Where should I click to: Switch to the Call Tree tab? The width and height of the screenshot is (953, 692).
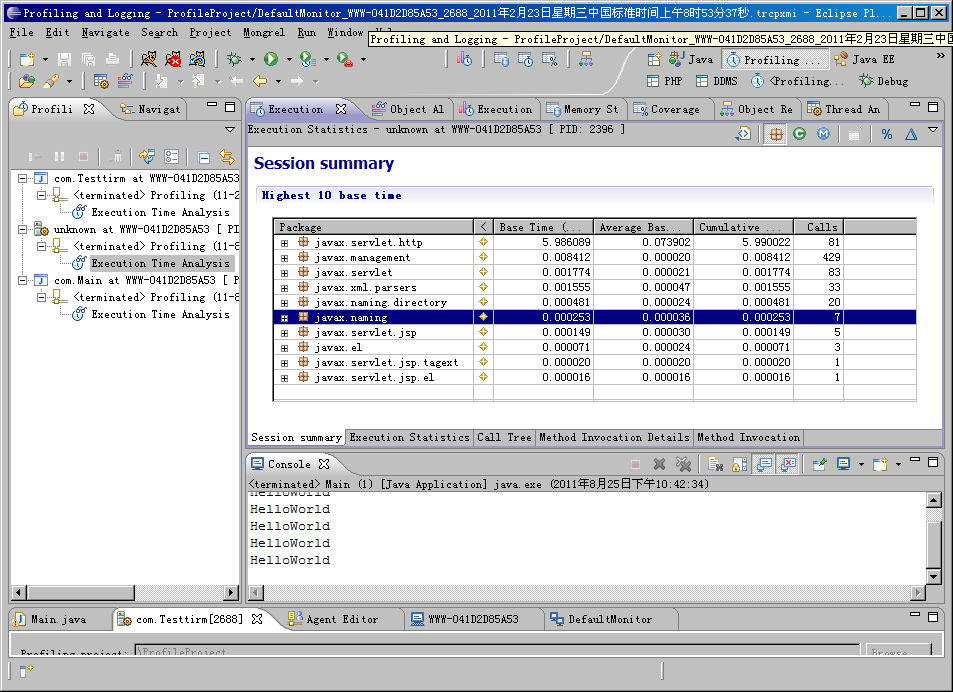[x=504, y=437]
